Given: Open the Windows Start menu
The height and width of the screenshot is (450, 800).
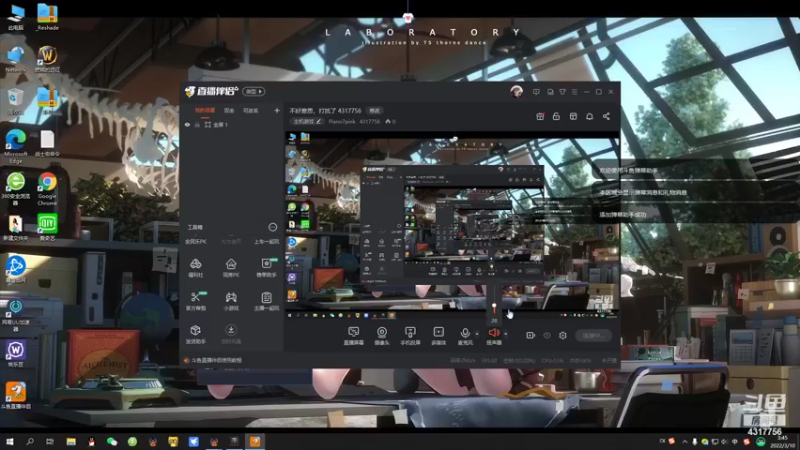Looking at the screenshot, I should point(9,441).
